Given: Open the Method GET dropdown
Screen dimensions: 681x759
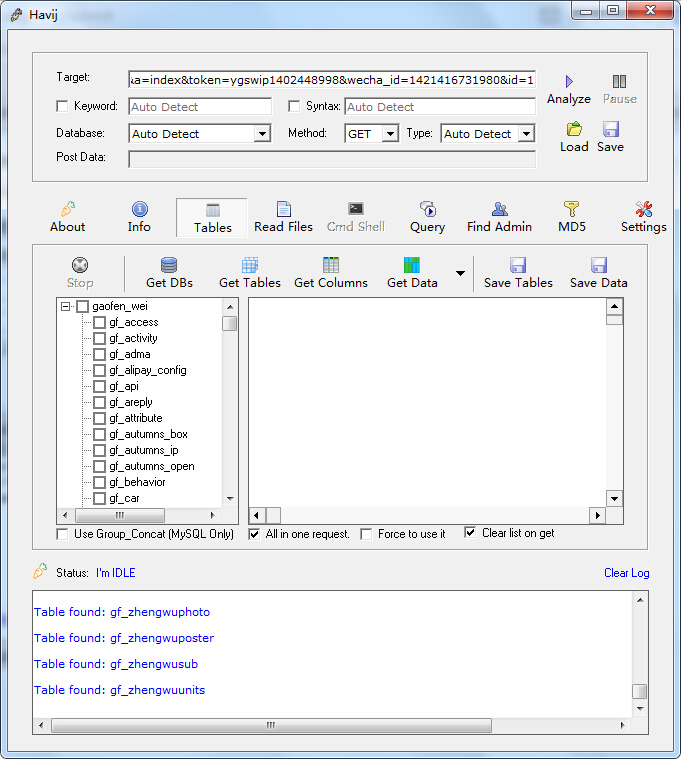Looking at the screenshot, I should (x=390, y=134).
